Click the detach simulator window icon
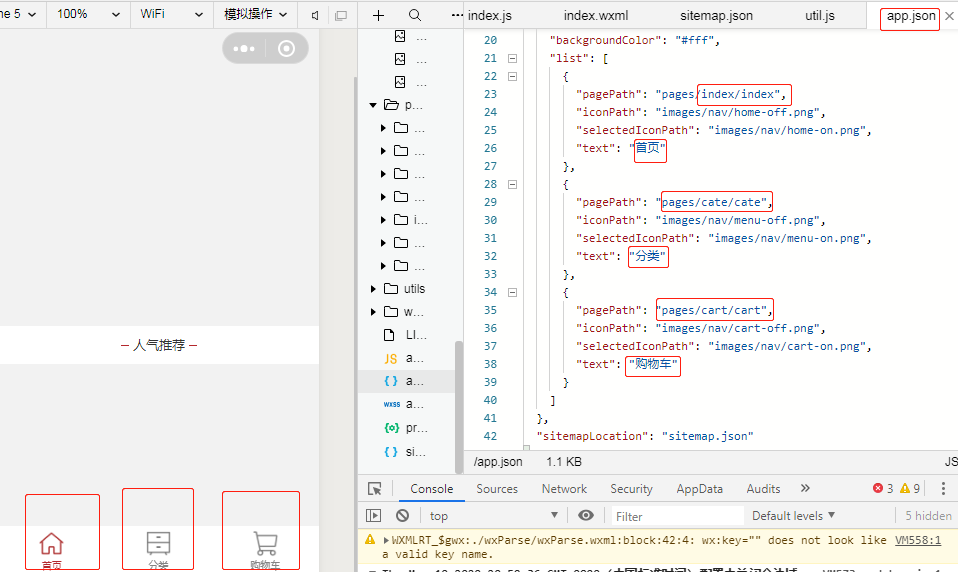 [x=341, y=15]
